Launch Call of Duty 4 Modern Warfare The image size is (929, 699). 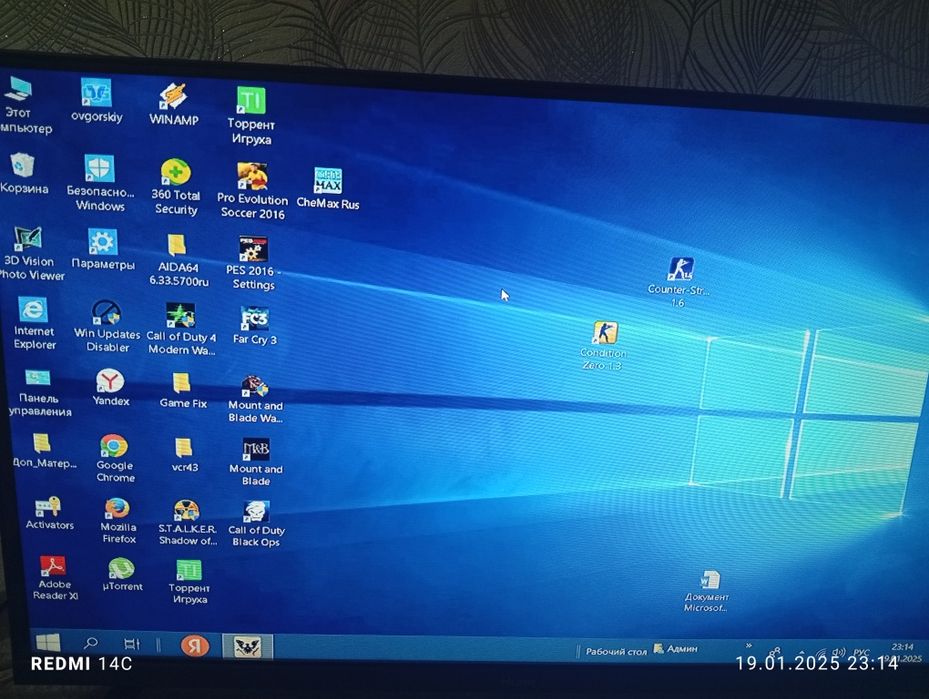181,329
